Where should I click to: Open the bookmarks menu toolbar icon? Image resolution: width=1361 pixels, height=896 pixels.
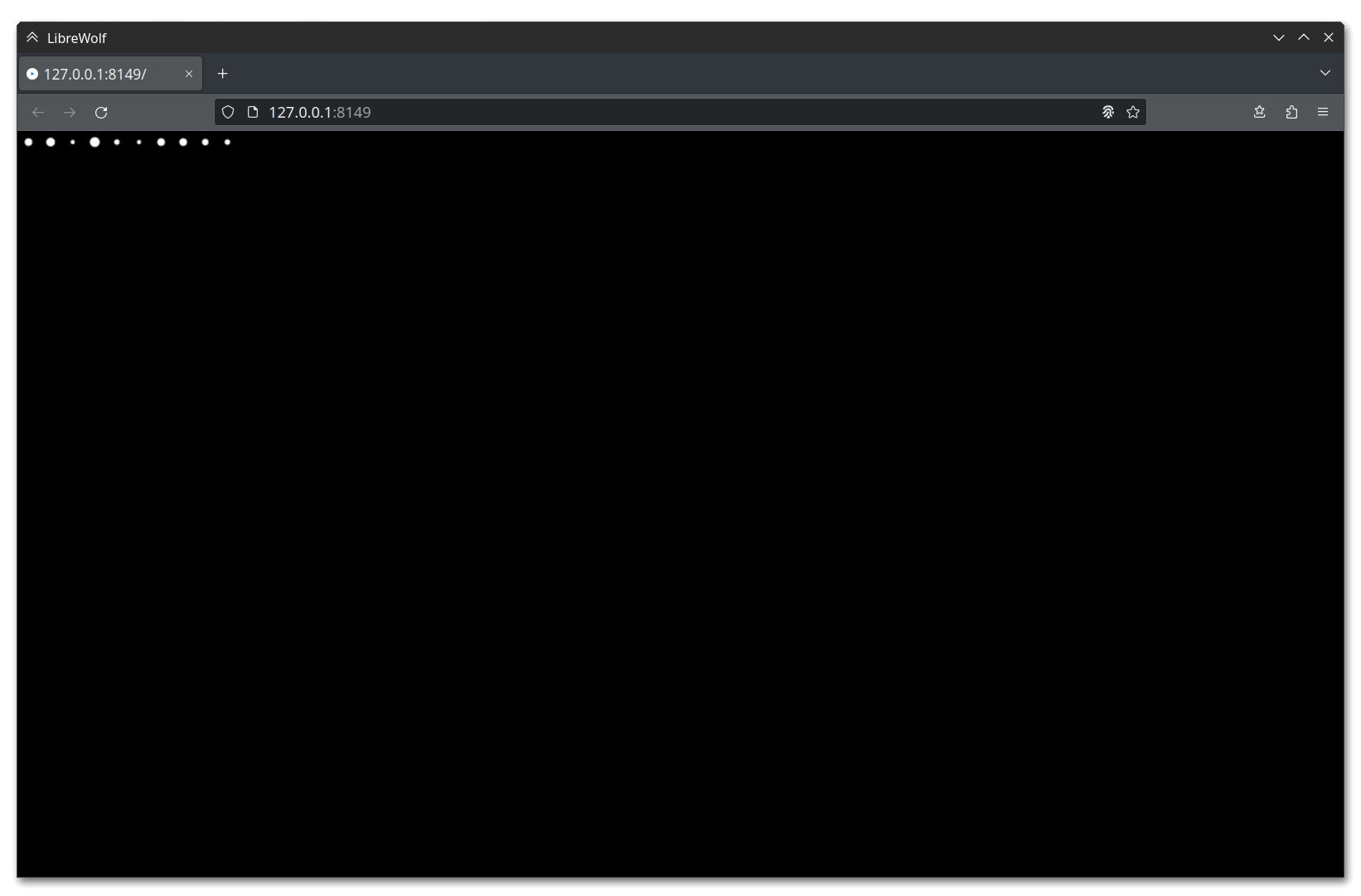(1259, 113)
